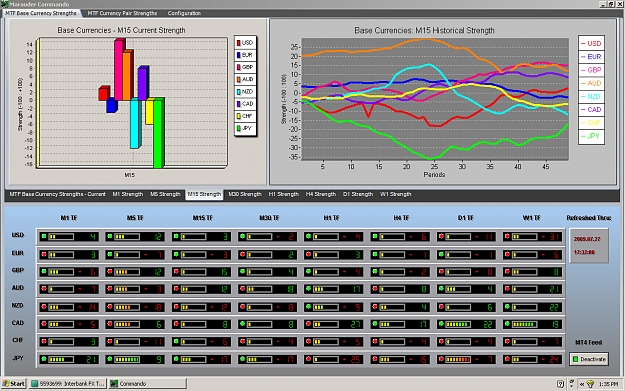Click the green LED in AUD H1 TF cell

[309, 289]
